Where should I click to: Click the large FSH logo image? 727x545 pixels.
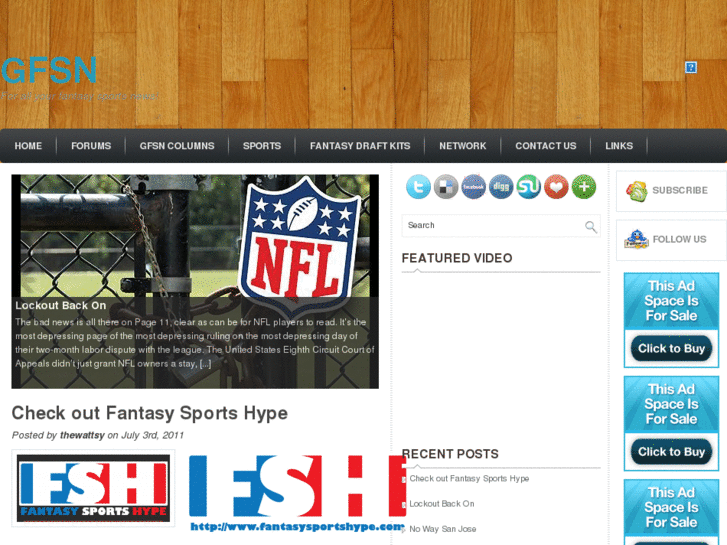[297, 493]
